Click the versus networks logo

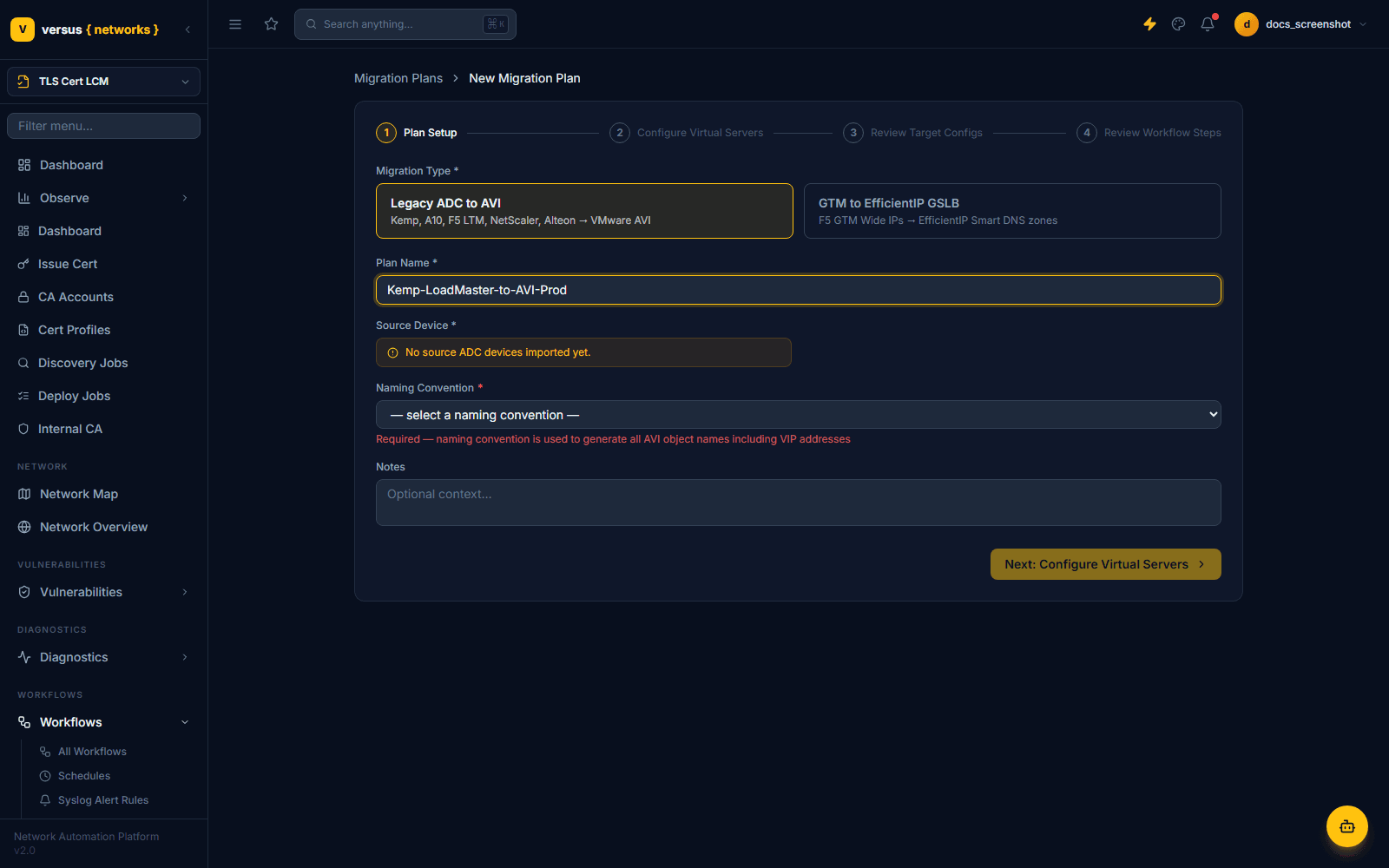pyautogui.click(x=85, y=30)
